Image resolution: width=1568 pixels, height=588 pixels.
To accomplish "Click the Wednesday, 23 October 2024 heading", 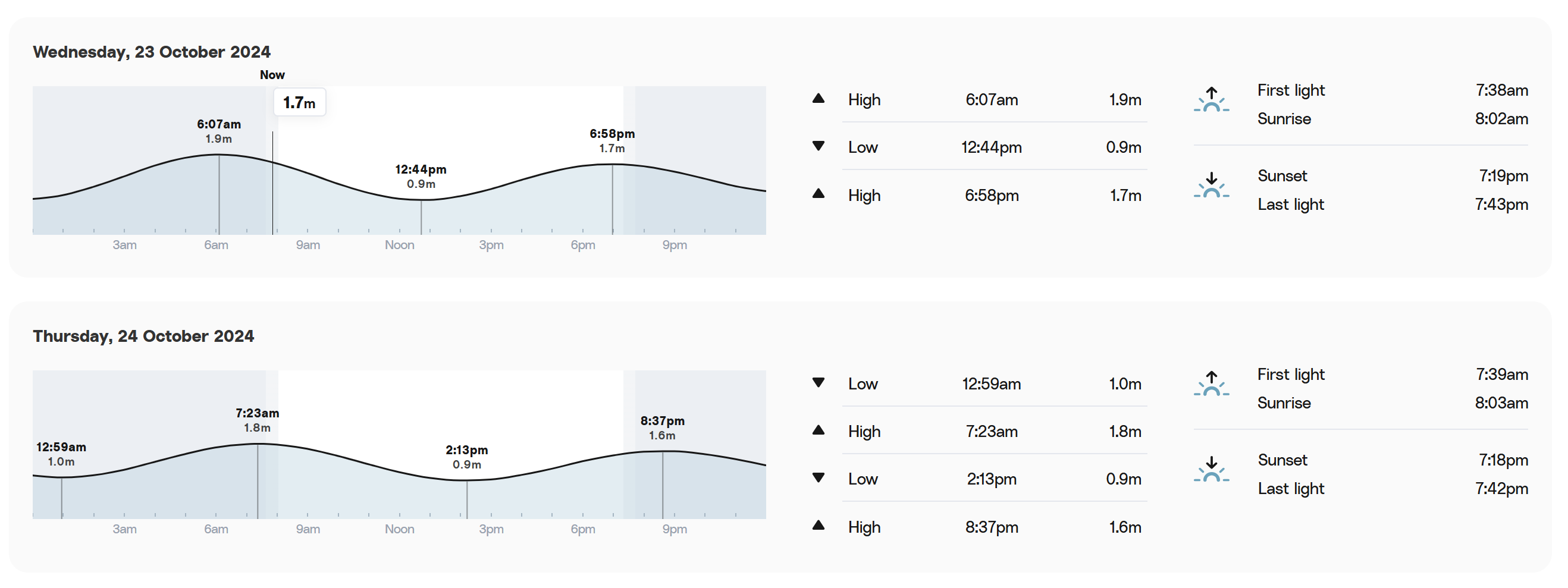I will point(152,52).
